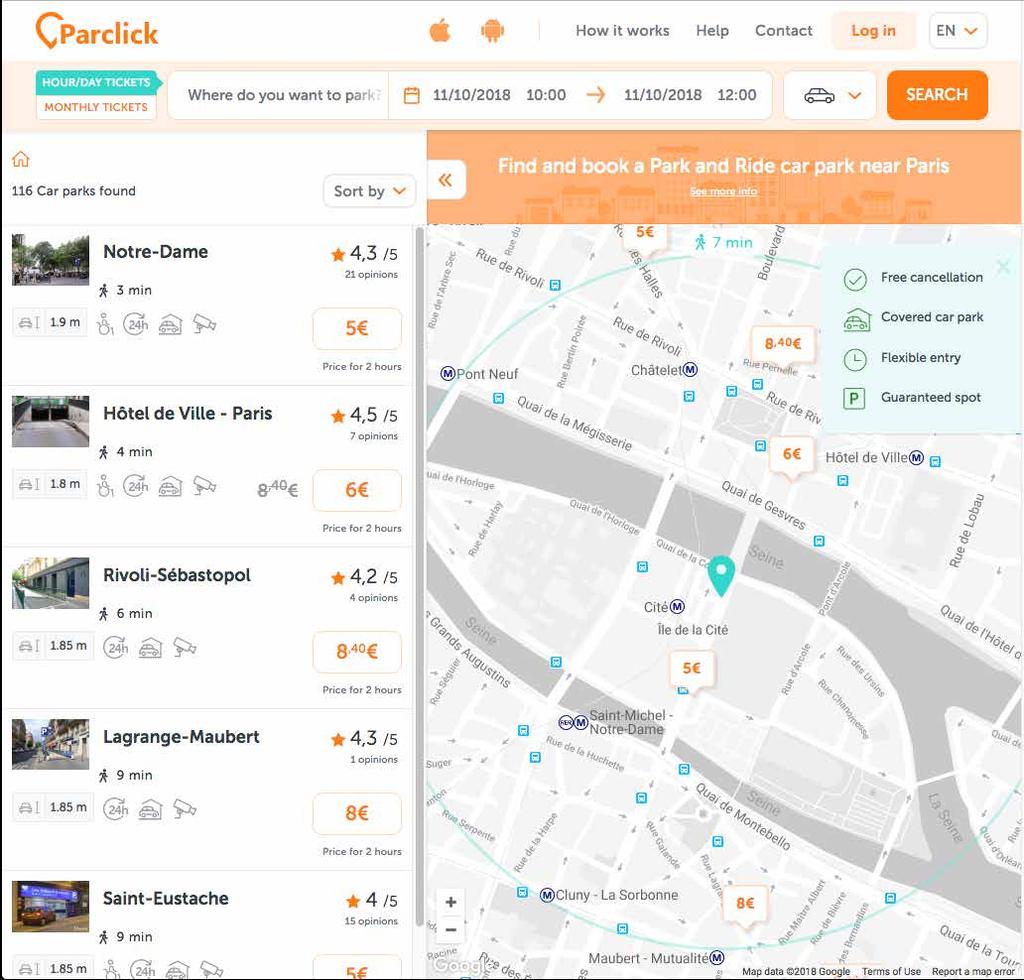Zoom in on the map

coord(451,902)
